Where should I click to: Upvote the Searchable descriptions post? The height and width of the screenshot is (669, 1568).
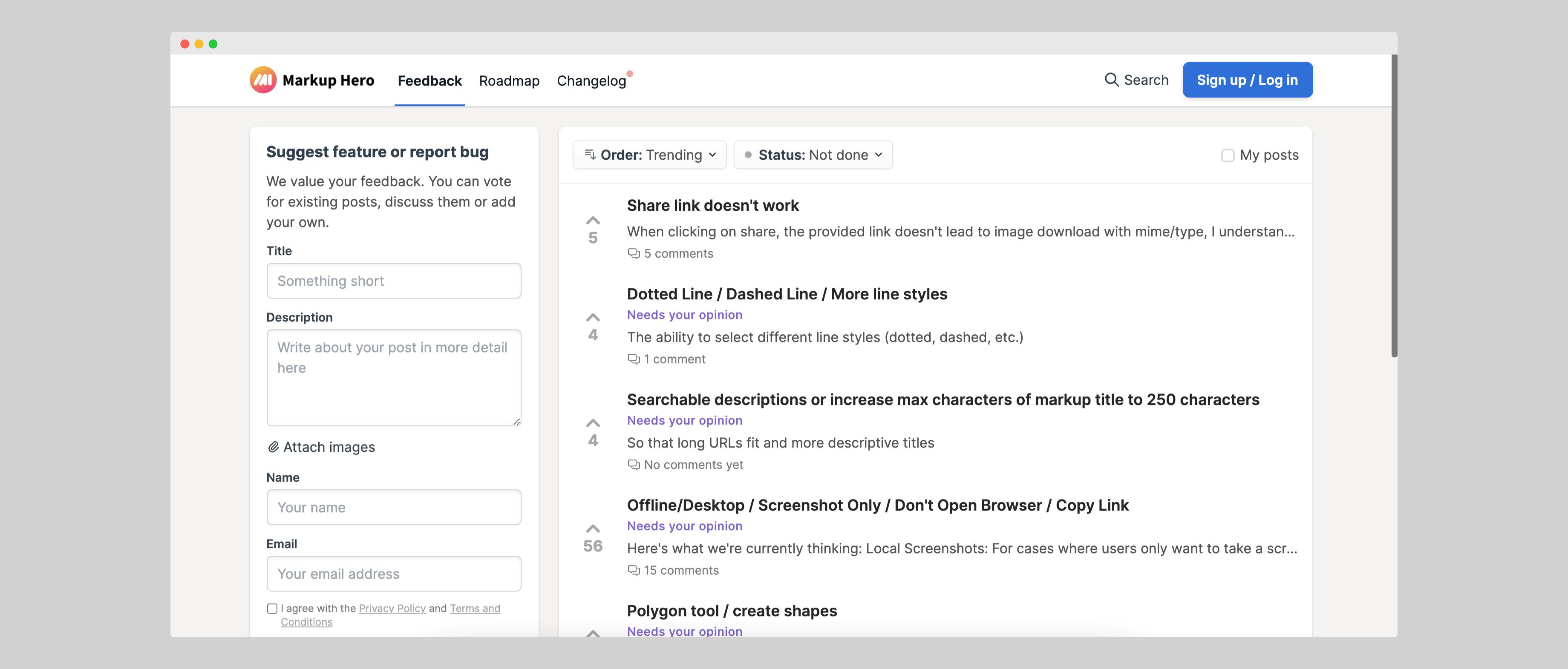593,423
